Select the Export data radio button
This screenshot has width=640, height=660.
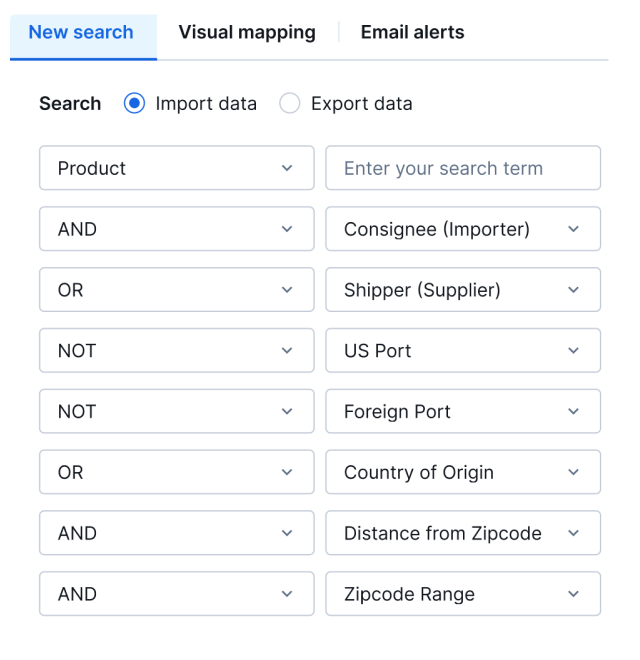pos(290,104)
